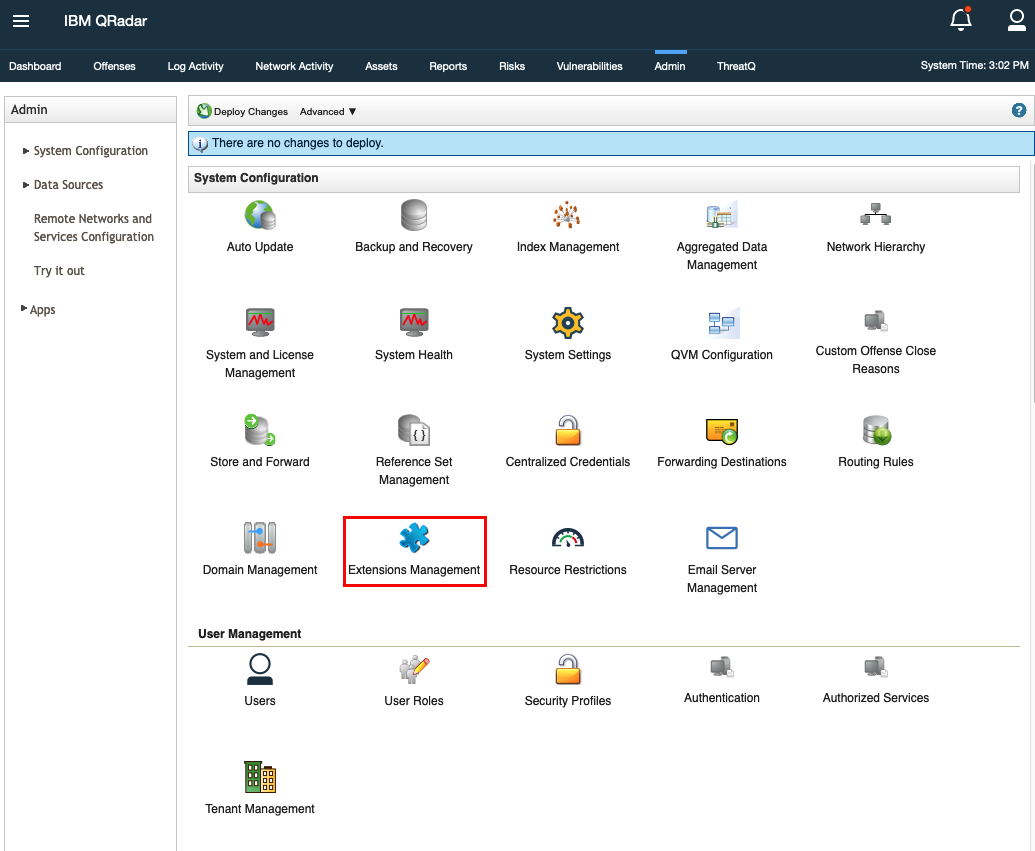Open Centralized Credentials padlock icon

(568, 430)
